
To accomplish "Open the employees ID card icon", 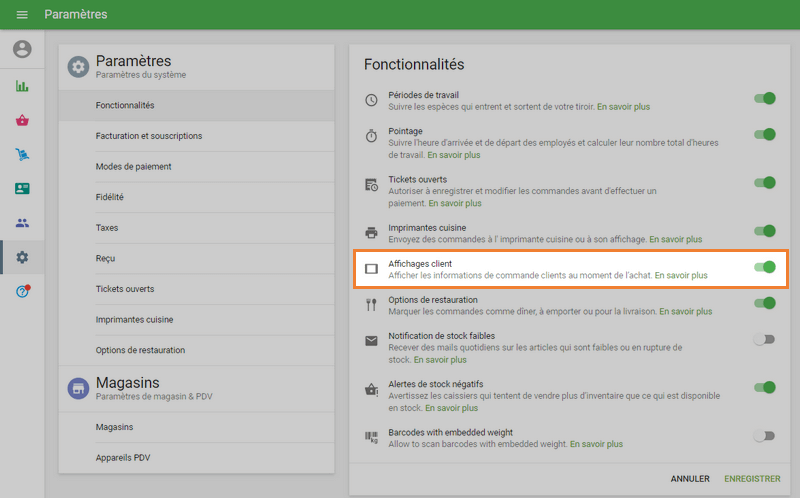I will 22,188.
